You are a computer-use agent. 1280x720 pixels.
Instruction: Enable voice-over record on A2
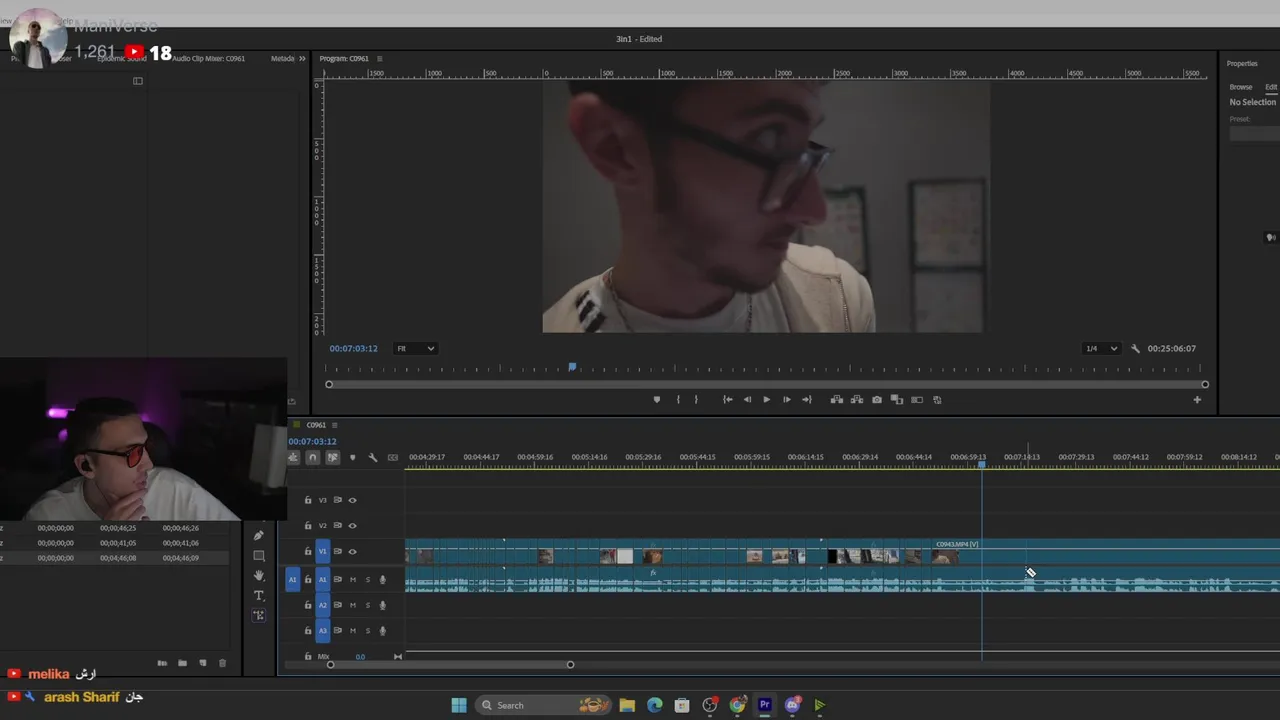(382, 605)
